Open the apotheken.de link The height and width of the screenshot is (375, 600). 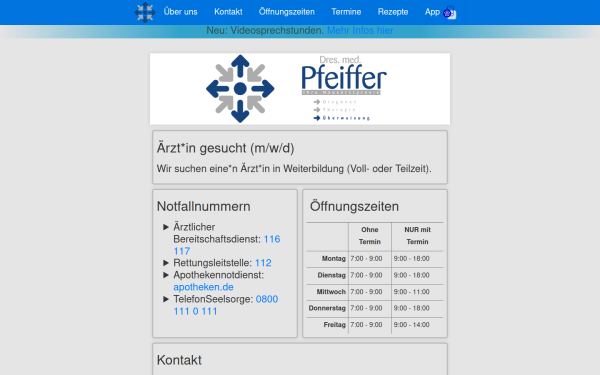[x=203, y=287]
